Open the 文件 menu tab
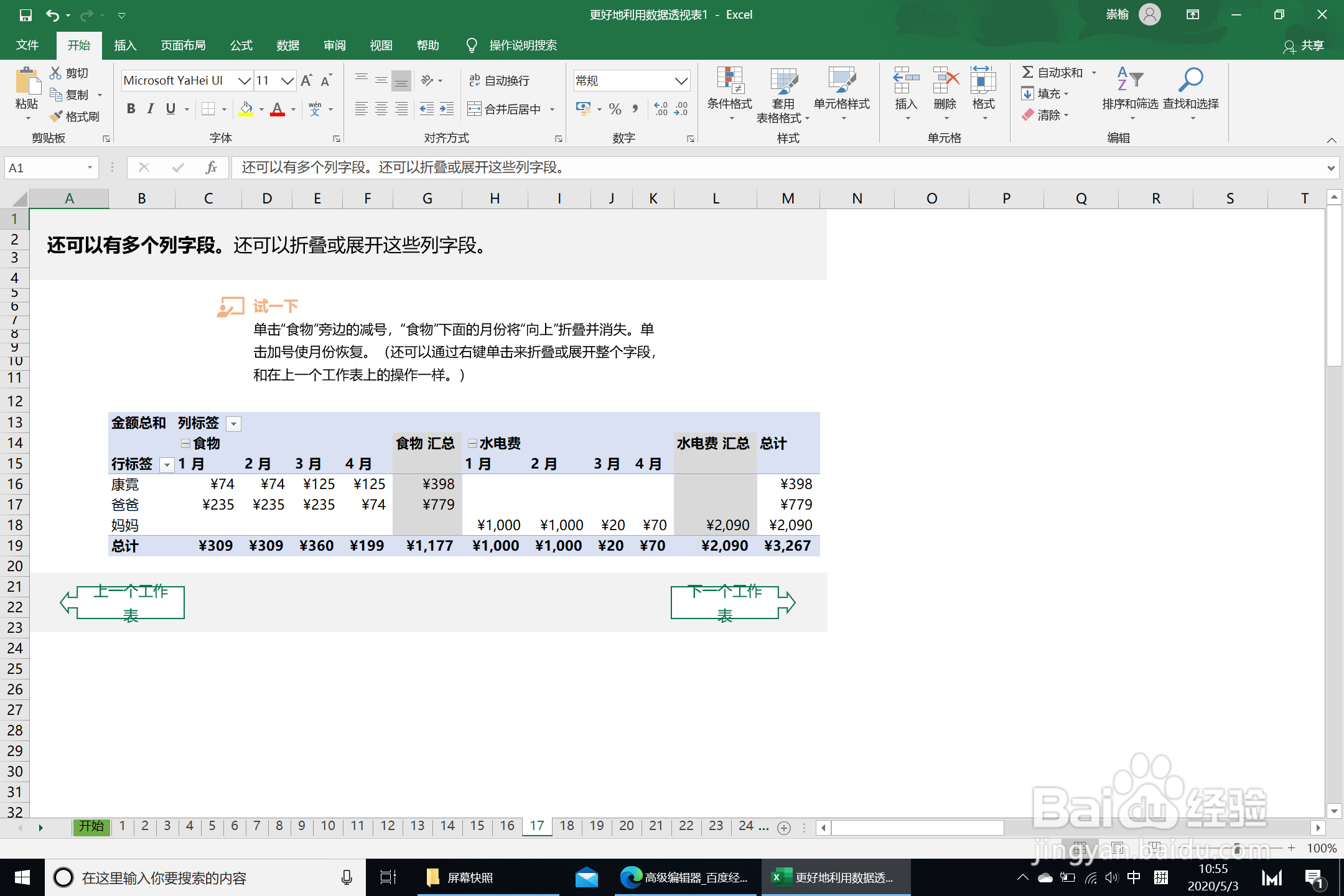The width and height of the screenshot is (1344, 896). [27, 45]
